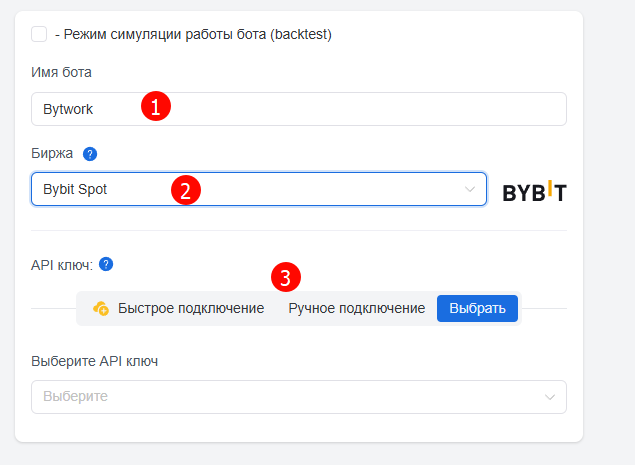
Task: Switch to the Ручное подключение tab
Action: pos(356,308)
